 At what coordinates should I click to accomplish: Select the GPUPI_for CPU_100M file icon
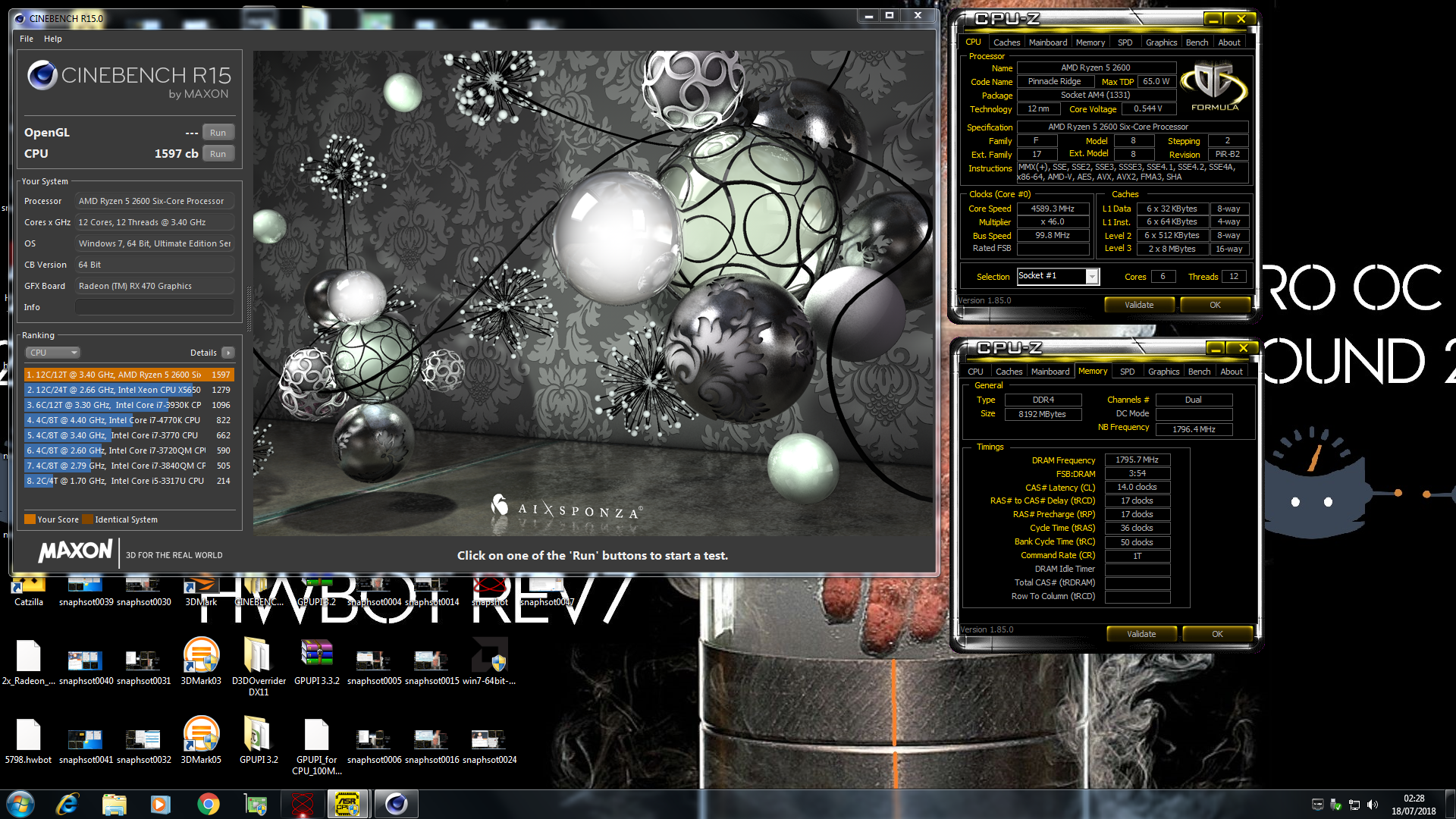point(317,747)
